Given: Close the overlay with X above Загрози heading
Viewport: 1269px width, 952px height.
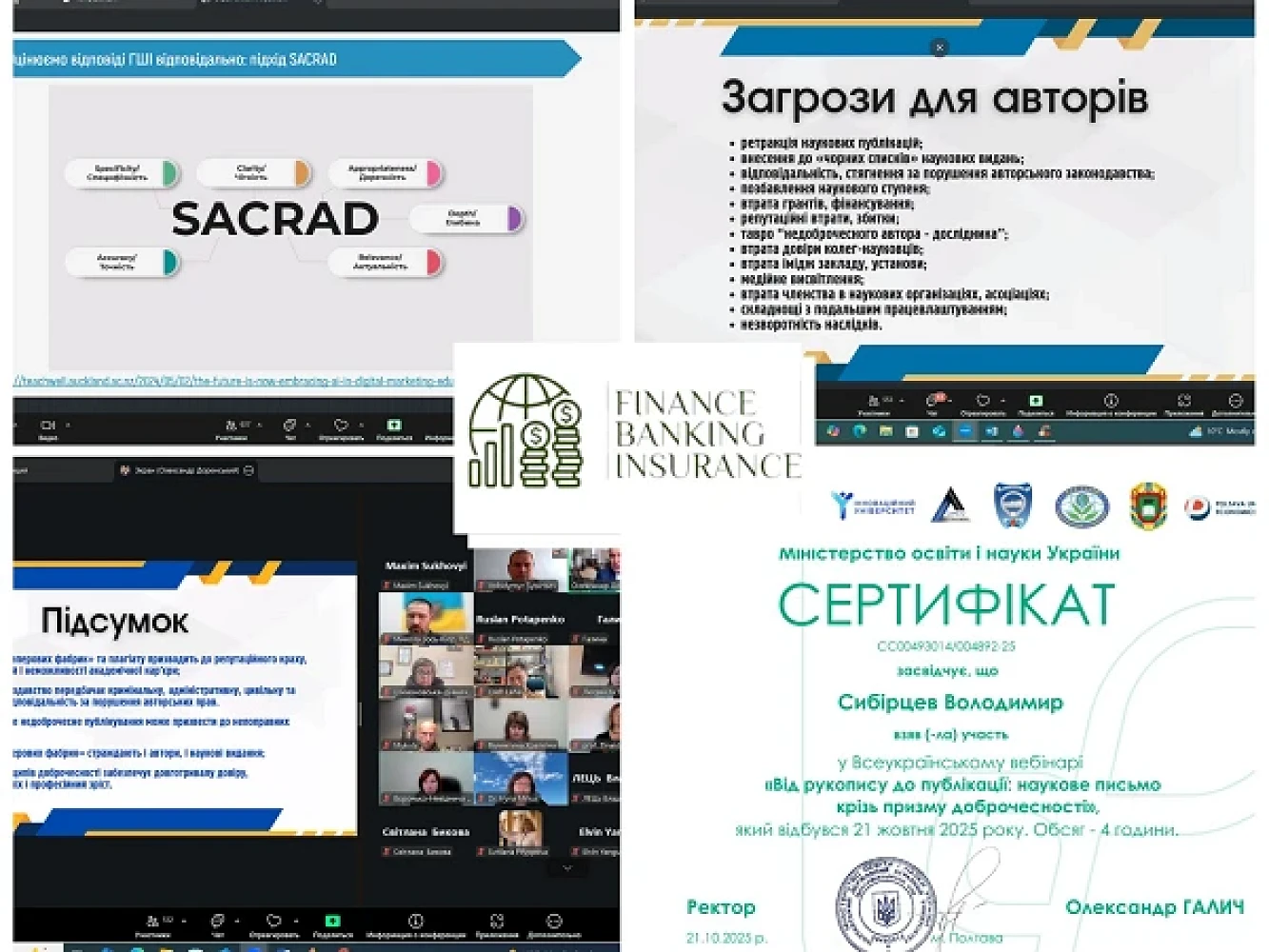Looking at the screenshot, I should pos(940,47).
